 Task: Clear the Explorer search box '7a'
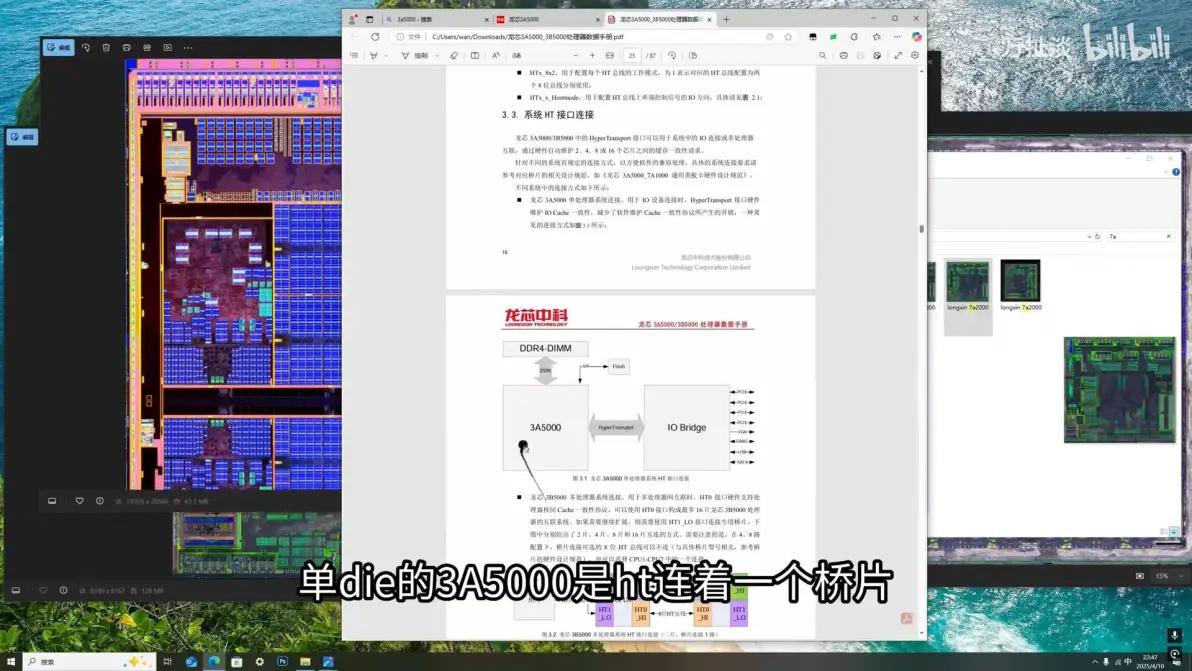(x=1168, y=236)
